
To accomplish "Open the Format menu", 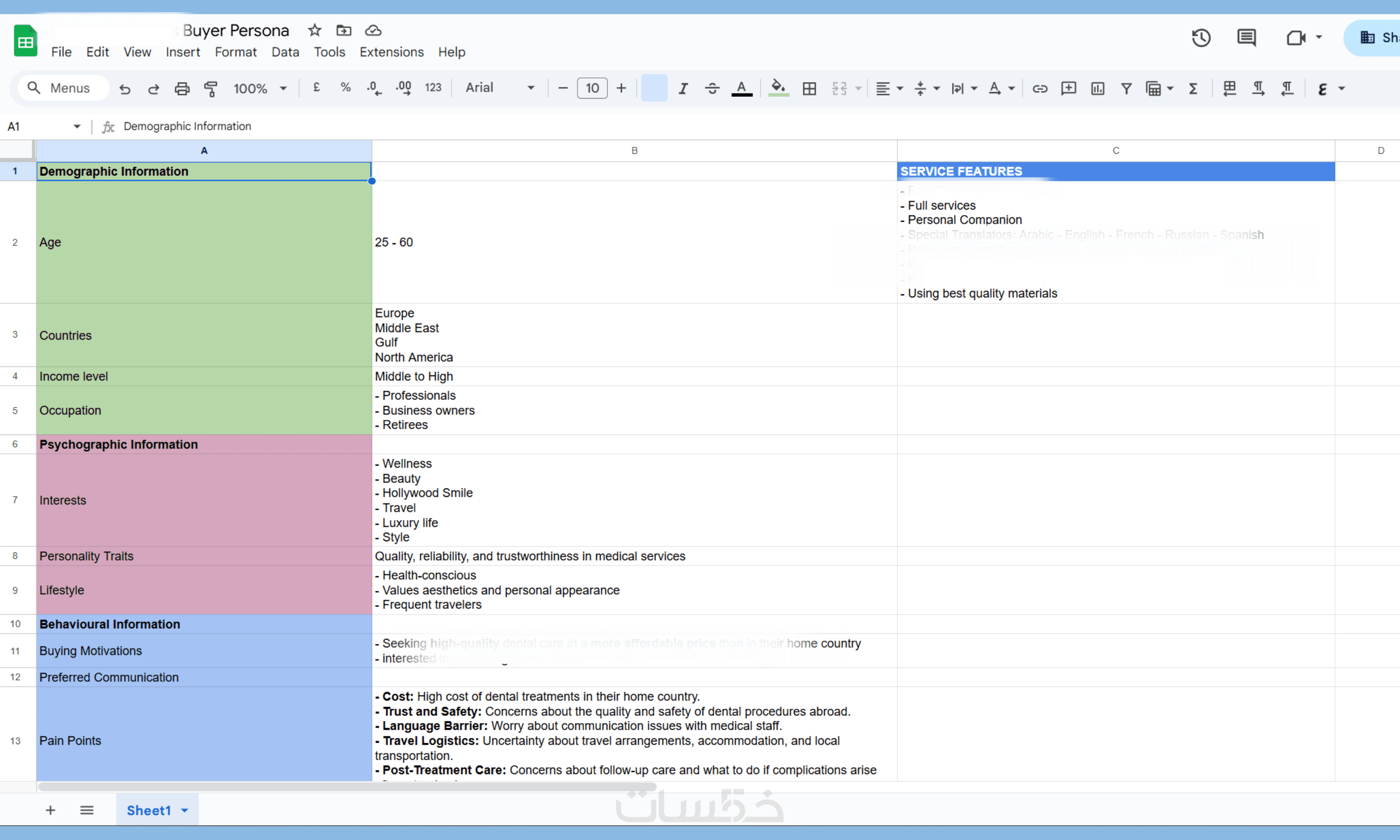I will 235,52.
